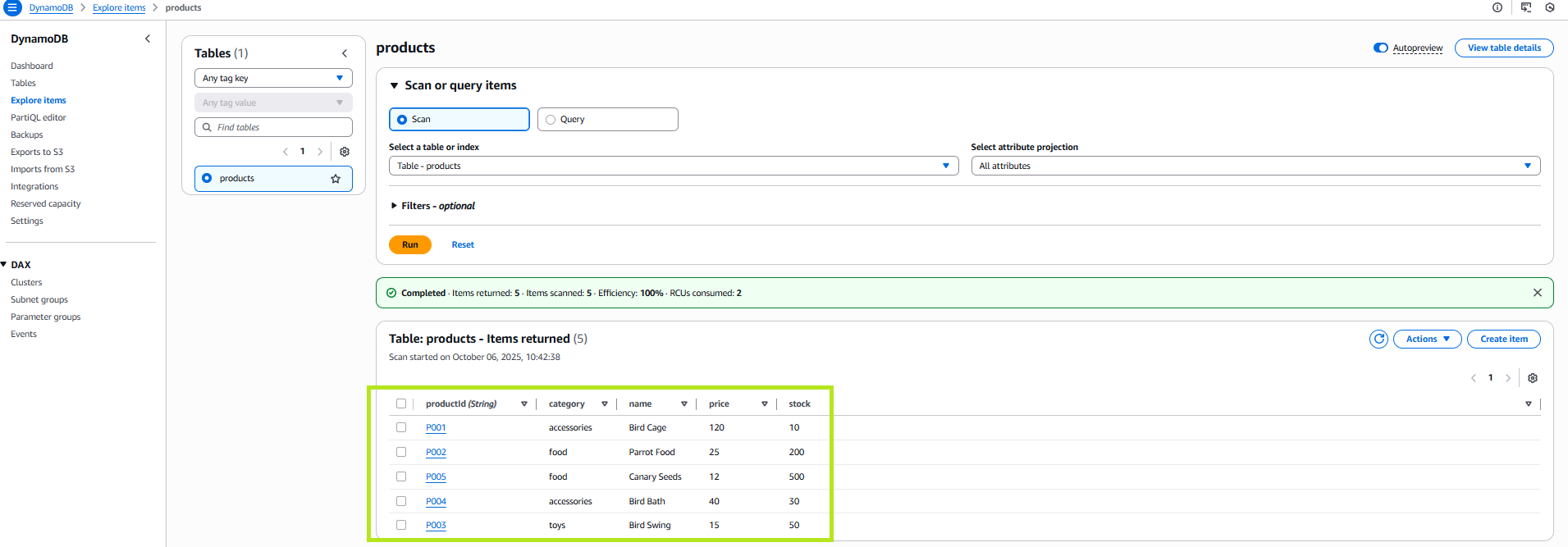1568x547 pixels.
Task: Go to PartiQL editor in the sidebar
Action: (x=39, y=117)
